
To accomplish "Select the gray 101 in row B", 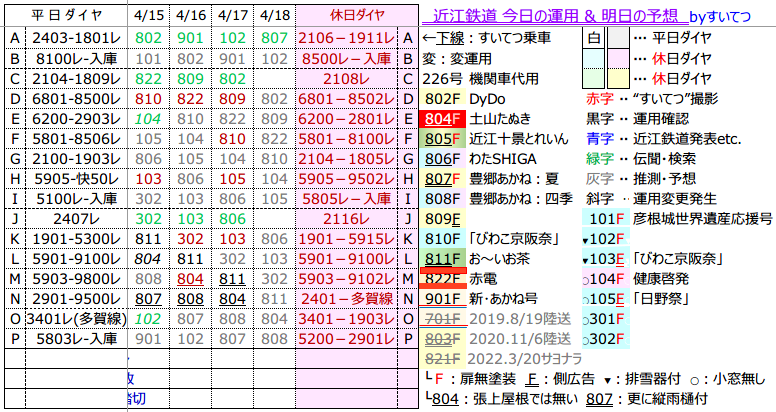I will pyautogui.click(x=148, y=58).
